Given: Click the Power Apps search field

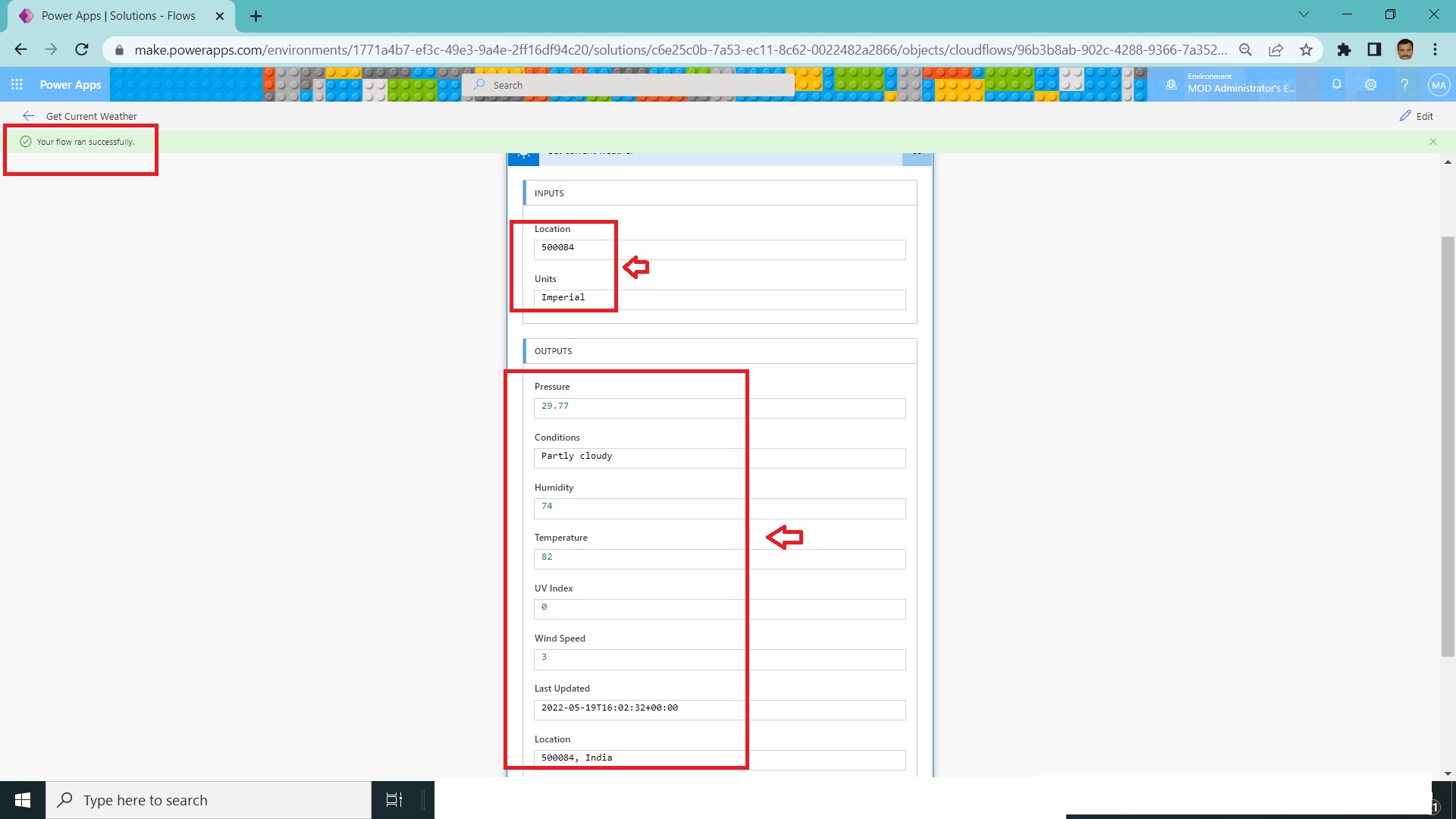Looking at the screenshot, I should tap(629, 84).
